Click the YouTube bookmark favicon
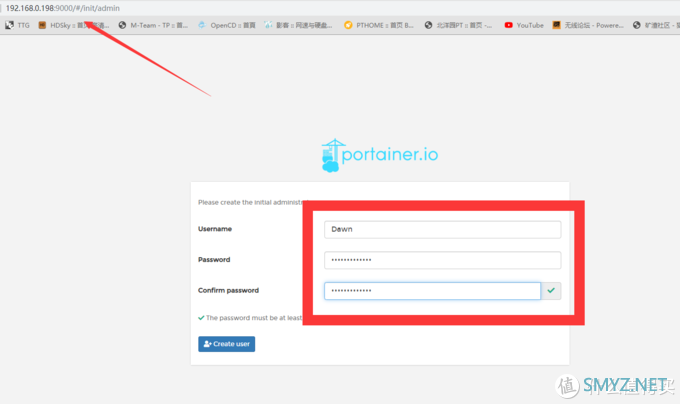680x404 pixels. coord(508,25)
